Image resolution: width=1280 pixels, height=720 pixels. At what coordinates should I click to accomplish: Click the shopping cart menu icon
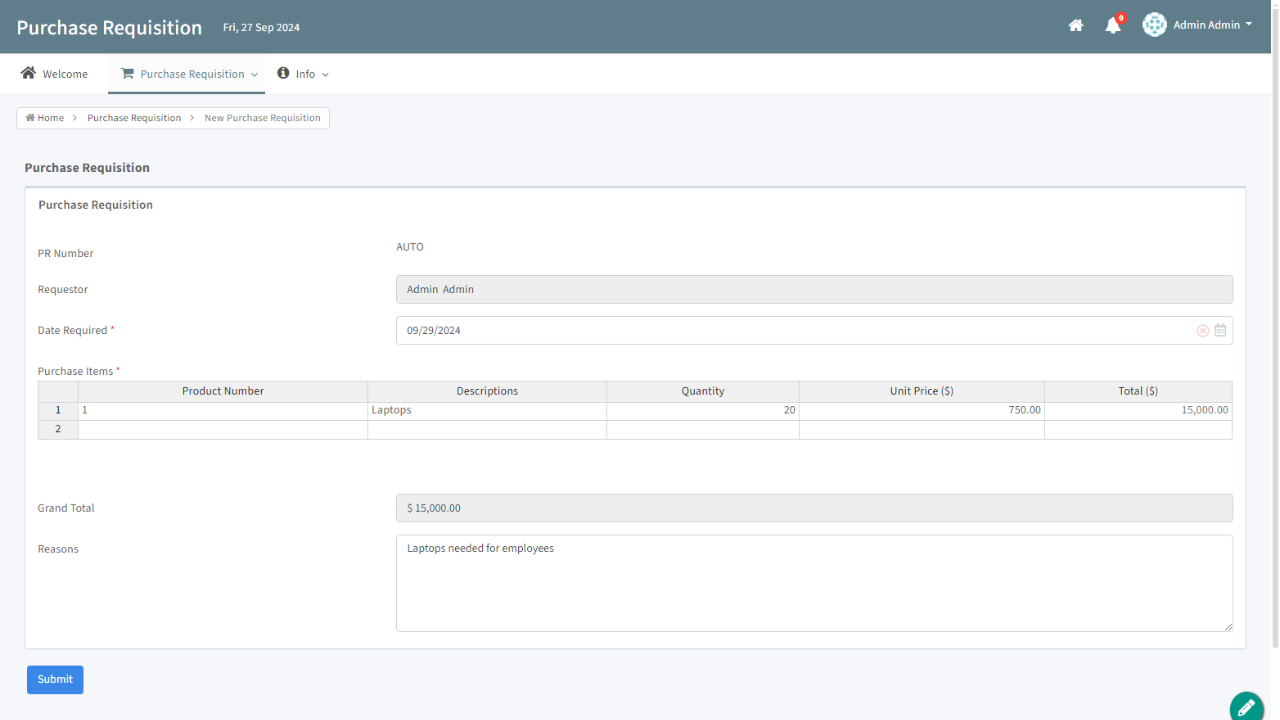(x=127, y=74)
